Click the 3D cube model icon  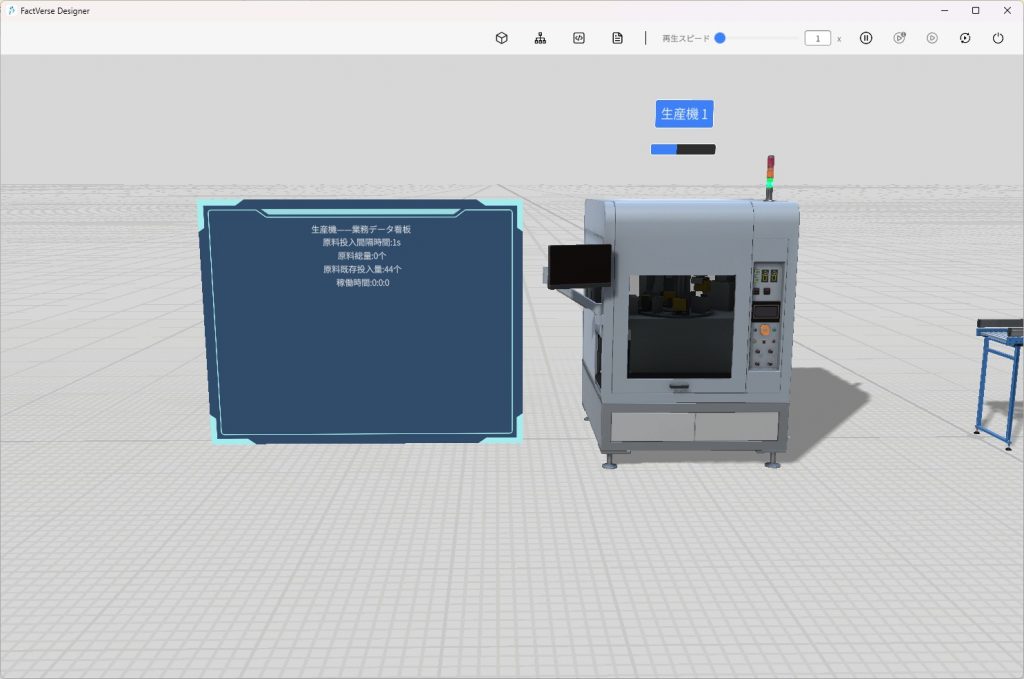[x=502, y=38]
